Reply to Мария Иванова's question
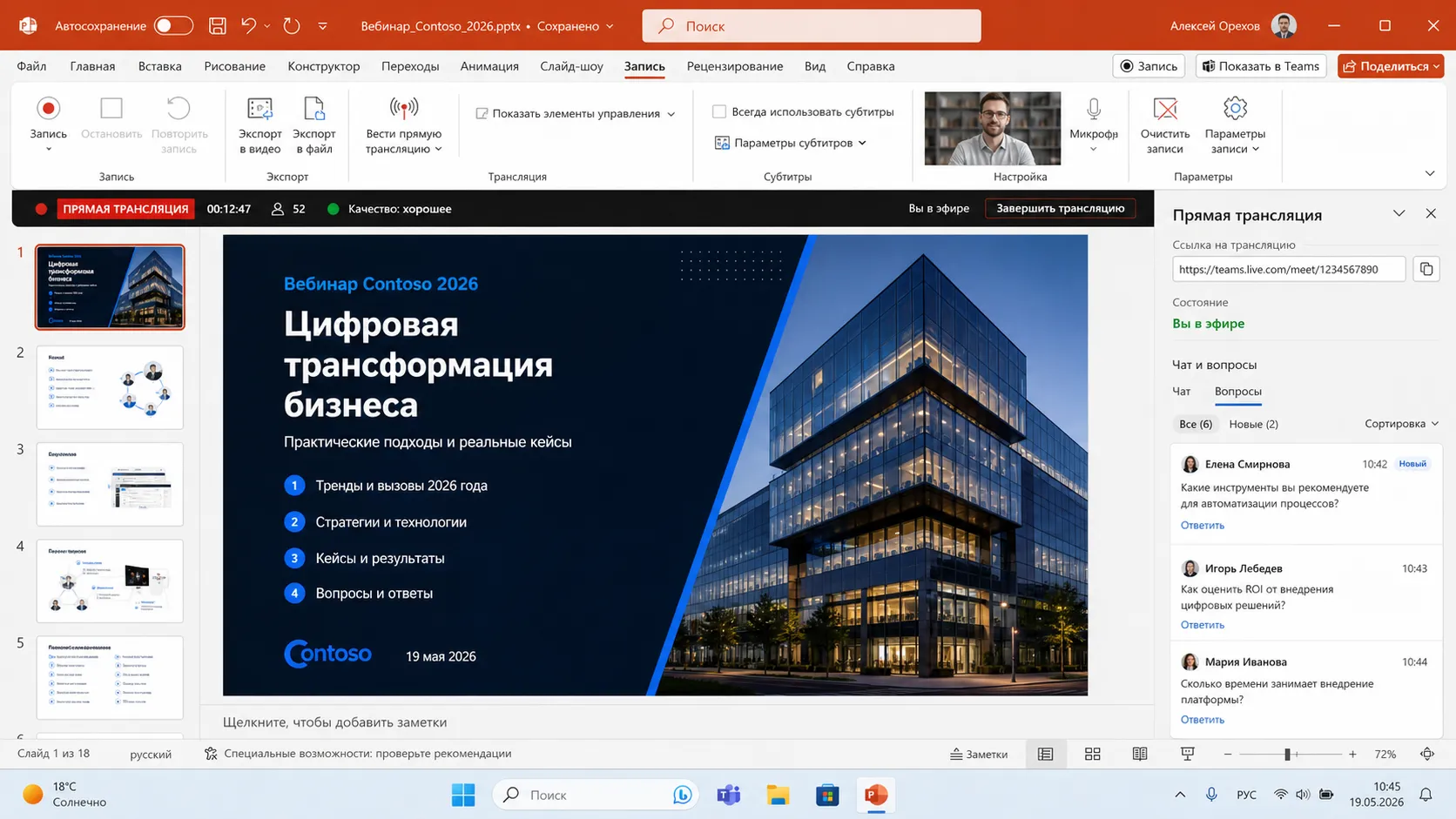The width and height of the screenshot is (1456, 819). pyautogui.click(x=1203, y=720)
